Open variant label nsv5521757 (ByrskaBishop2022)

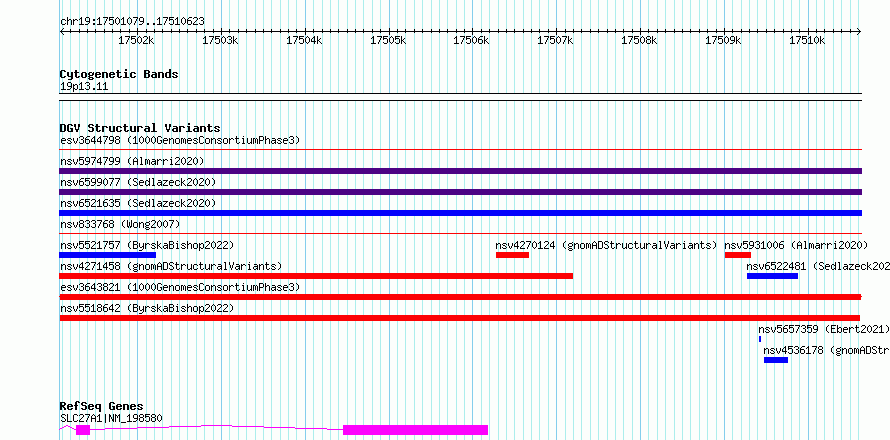tap(147, 245)
